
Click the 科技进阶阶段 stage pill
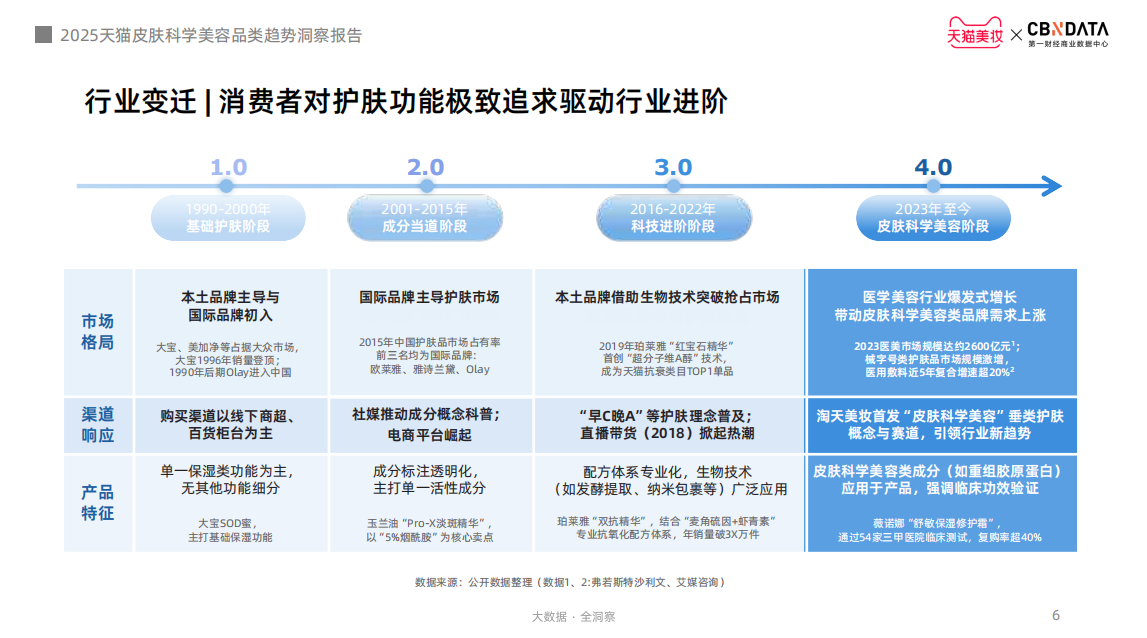click(672, 218)
